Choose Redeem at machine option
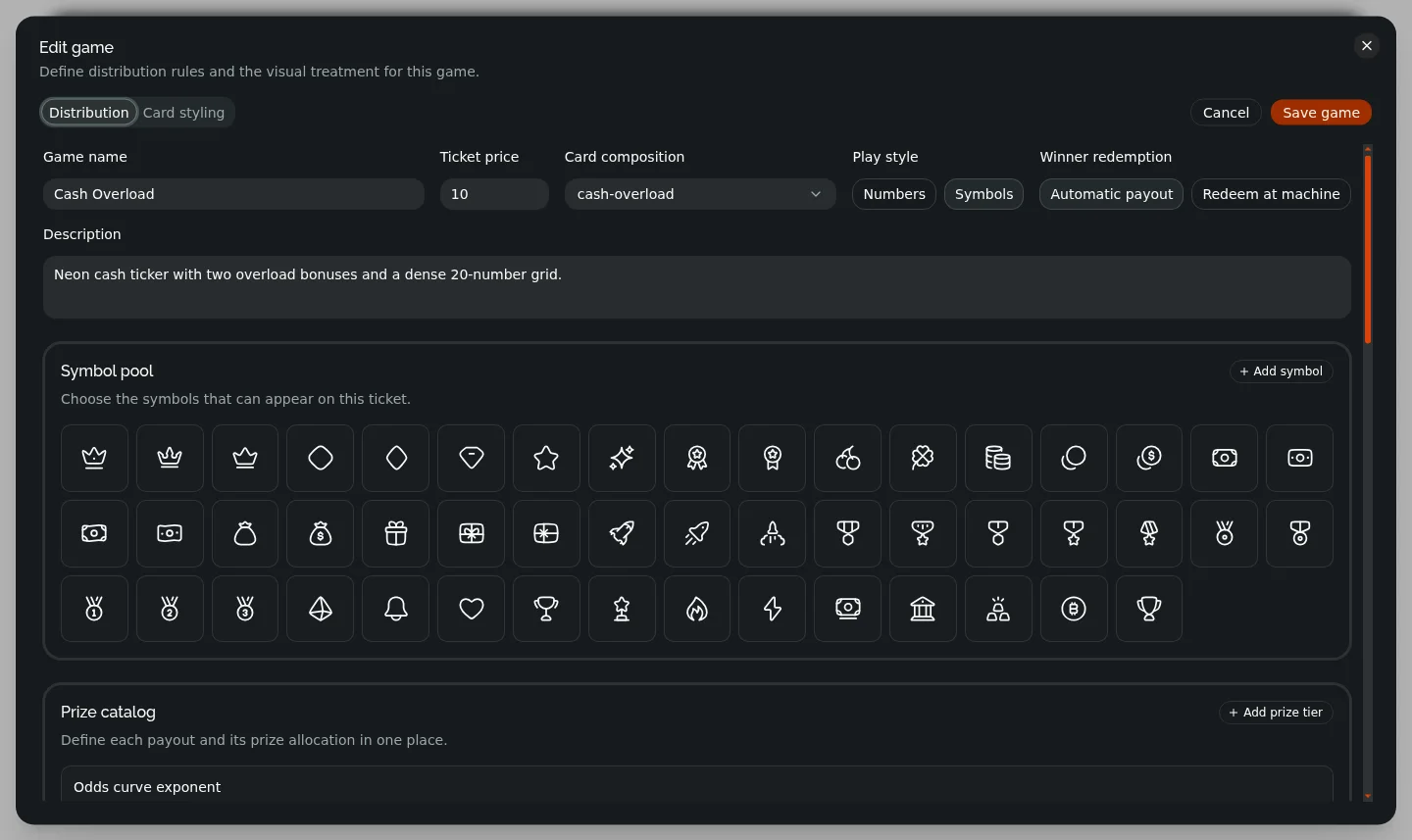Screen dimensions: 1412x840 click(x=1271, y=194)
